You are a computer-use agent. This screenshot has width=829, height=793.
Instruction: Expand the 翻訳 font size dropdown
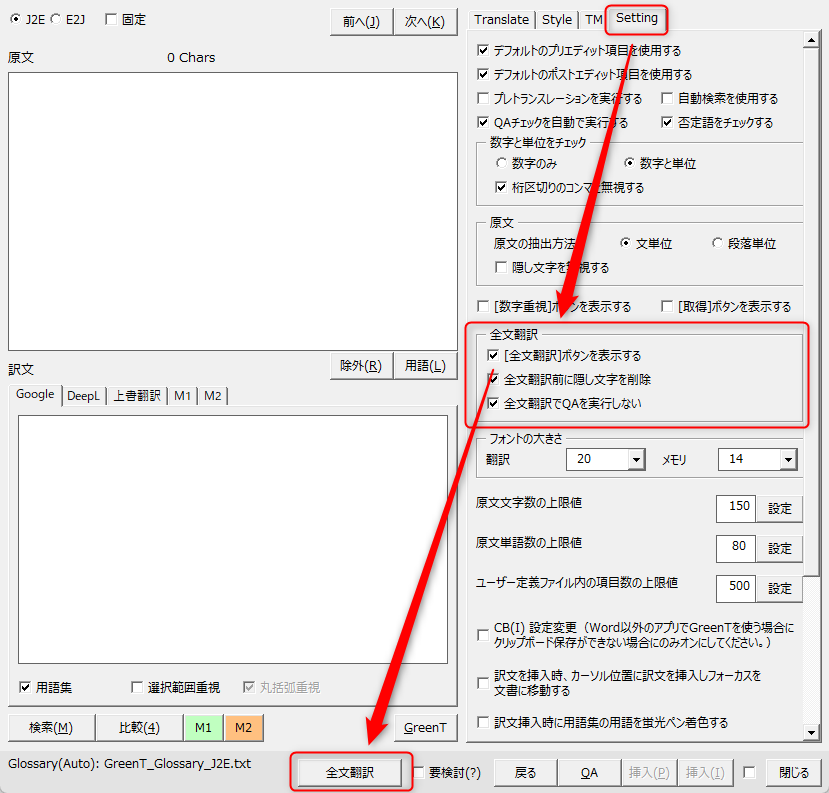pyautogui.click(x=636, y=459)
